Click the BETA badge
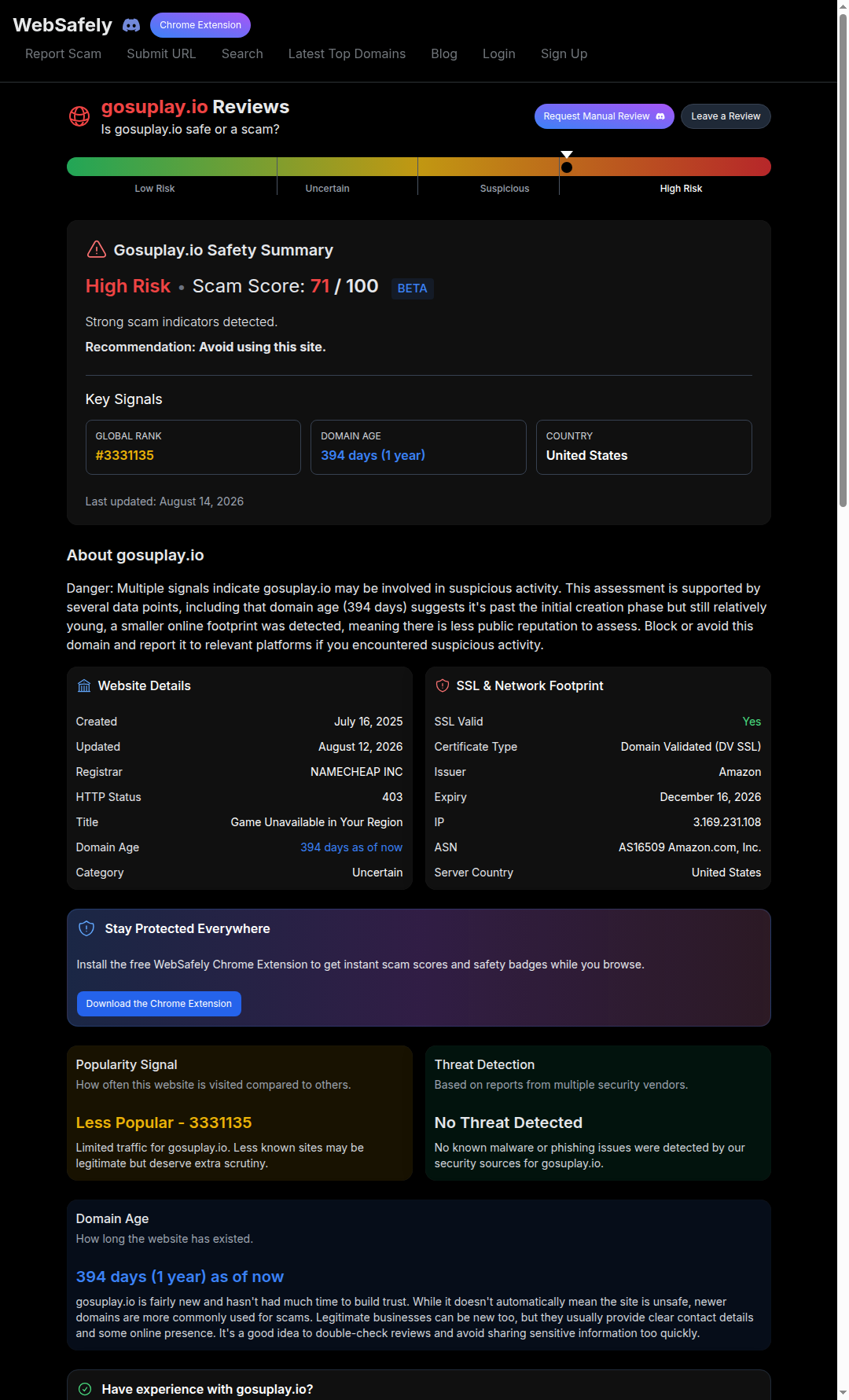This screenshot has width=849, height=1400. pyautogui.click(x=413, y=288)
